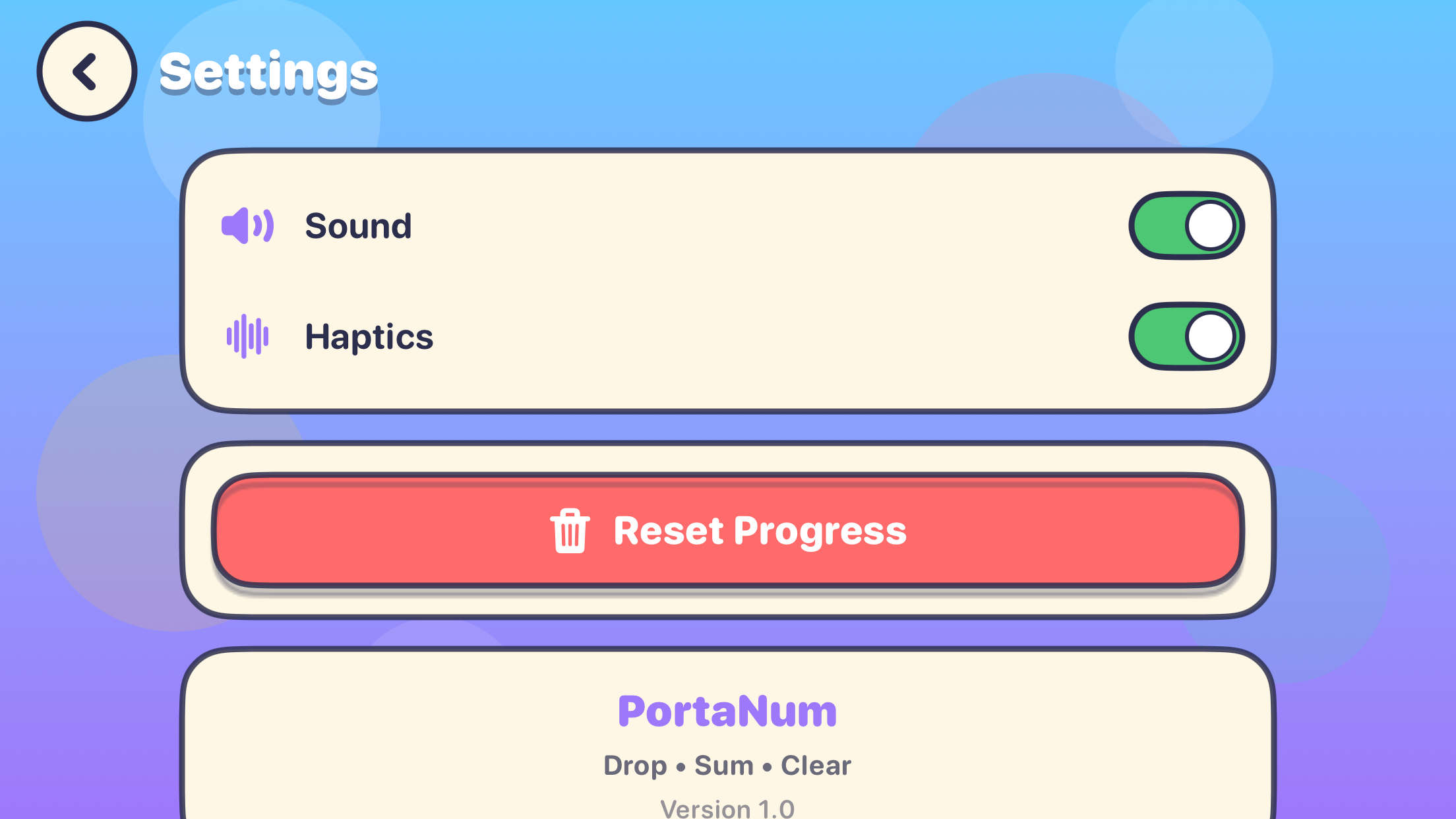The height and width of the screenshot is (819, 1456).
Task: Click the Settings page title
Action: [269, 73]
